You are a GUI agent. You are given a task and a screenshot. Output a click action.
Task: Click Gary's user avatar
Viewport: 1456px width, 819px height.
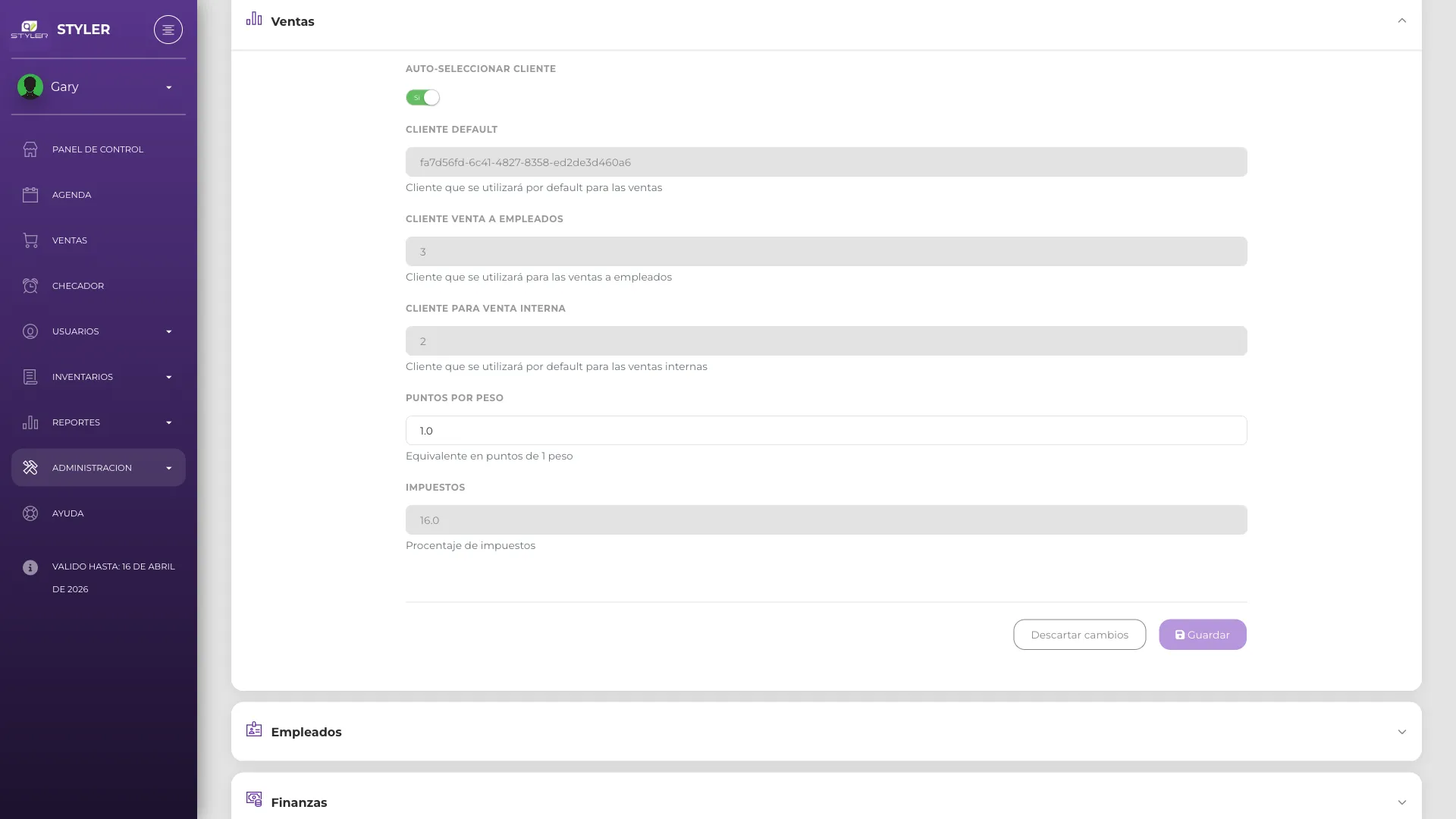click(30, 86)
